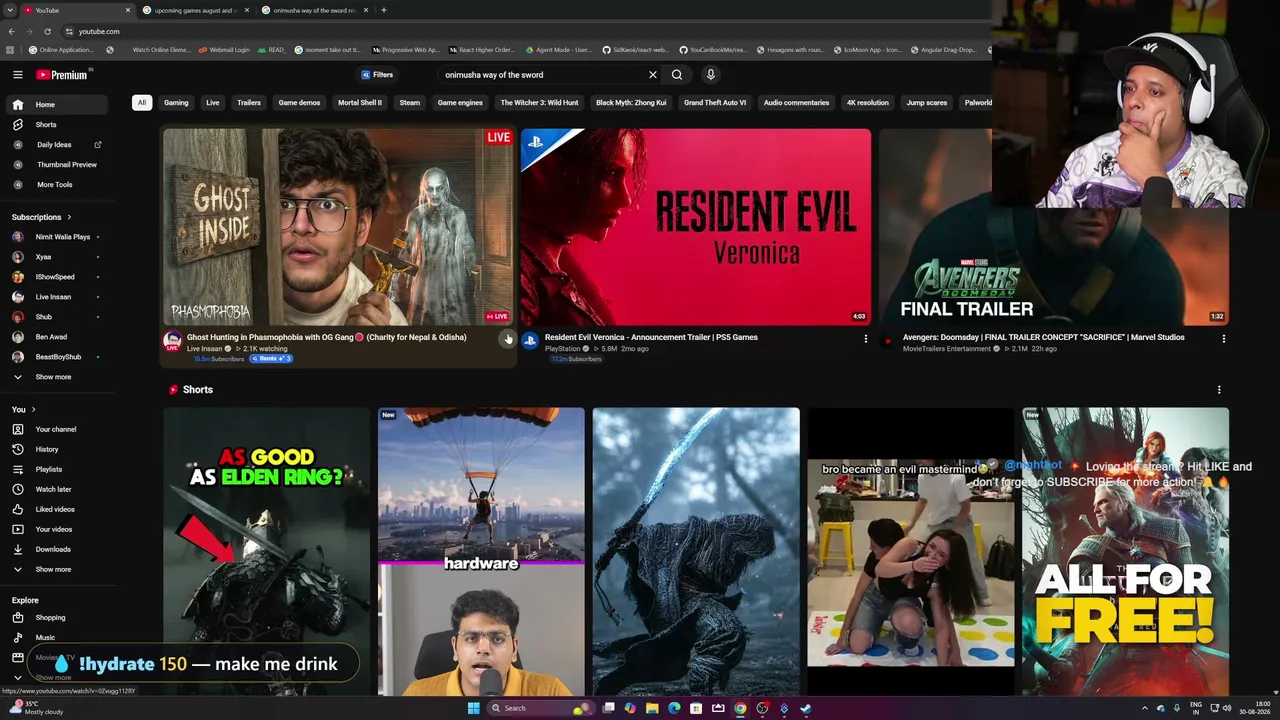Click the Remix button under Ghost Hunting video
The width and height of the screenshot is (1280, 720).
tap(270, 358)
